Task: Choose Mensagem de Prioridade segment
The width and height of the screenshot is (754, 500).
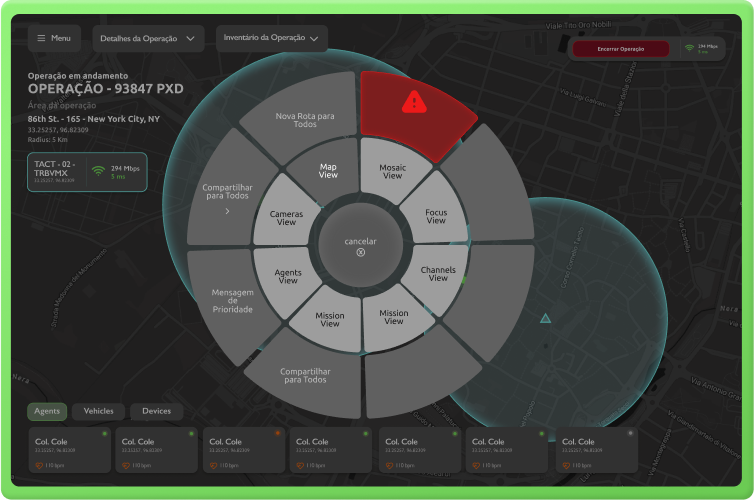Action: [232, 301]
